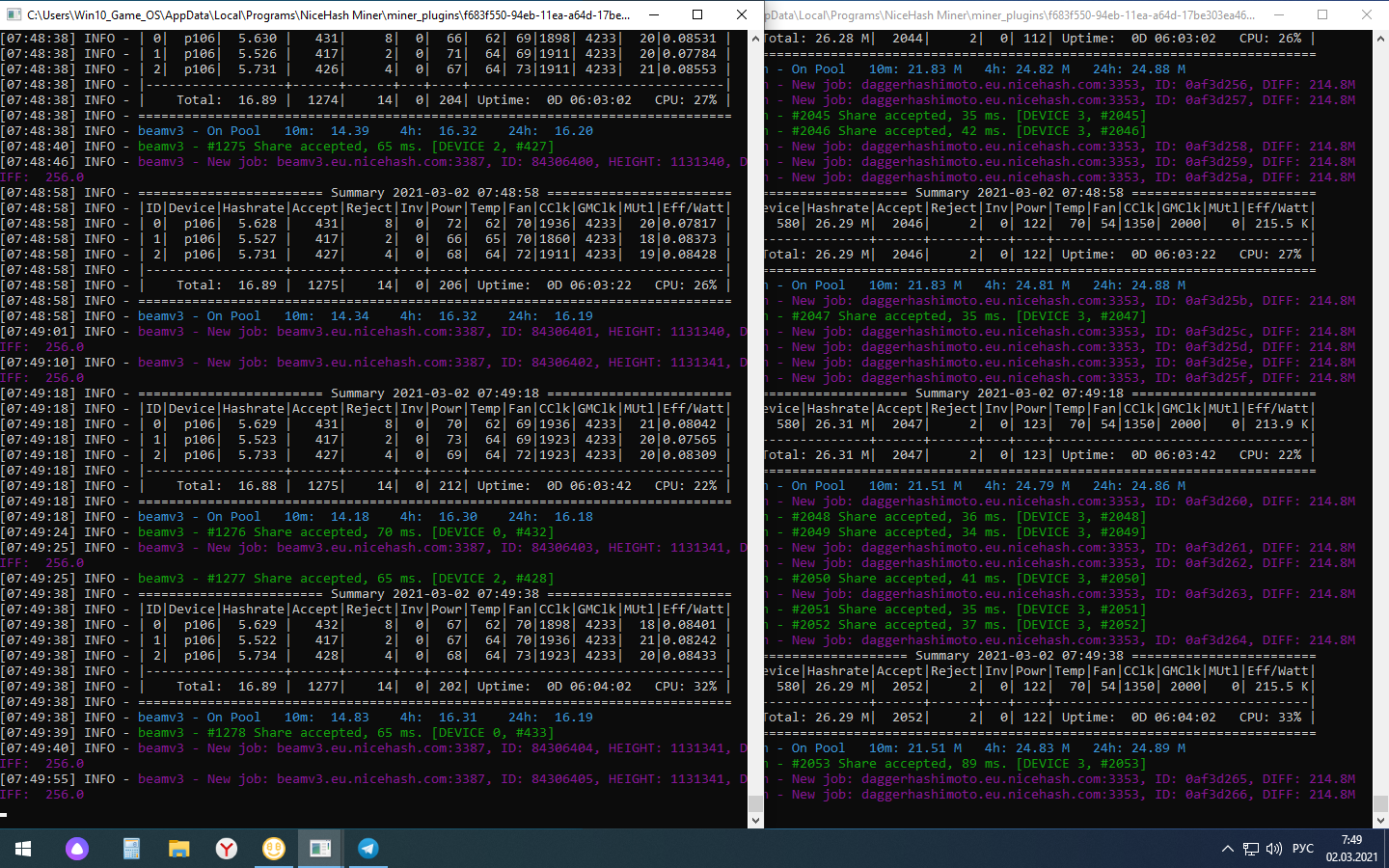Click the 'Summary 2021-03-02 07:48:58' header in left console
The image size is (1389, 868).
click(x=435, y=193)
